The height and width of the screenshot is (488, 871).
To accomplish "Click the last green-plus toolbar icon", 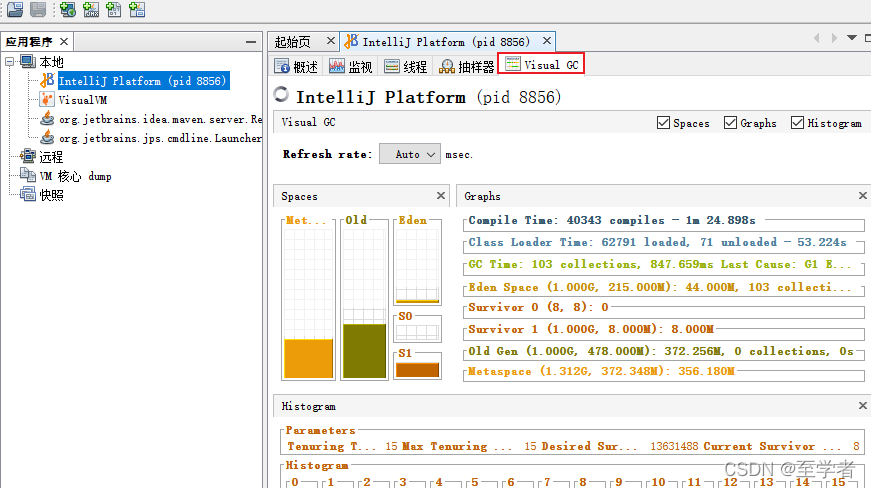I will point(137,9).
